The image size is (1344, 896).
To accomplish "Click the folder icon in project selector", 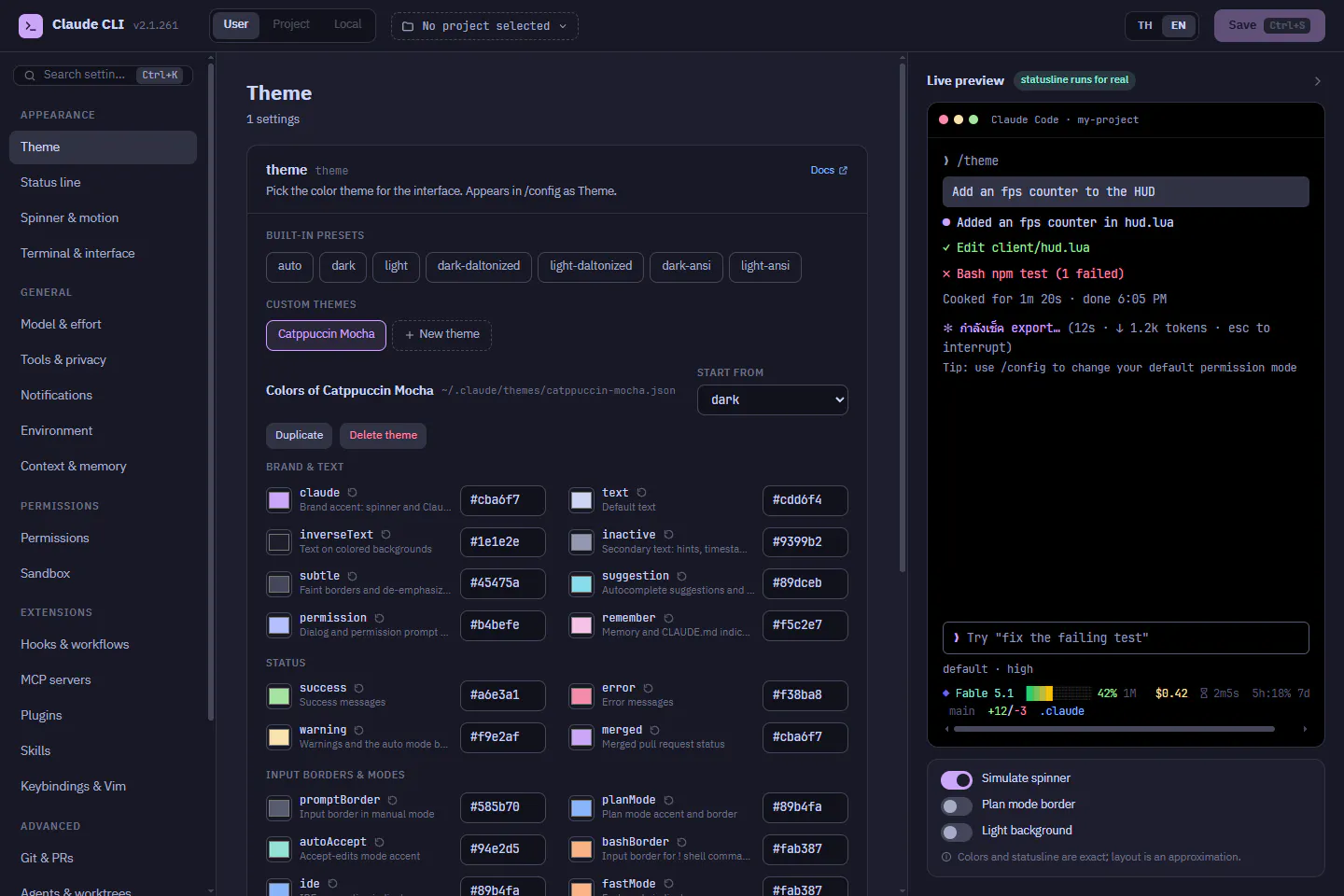I will tap(408, 26).
